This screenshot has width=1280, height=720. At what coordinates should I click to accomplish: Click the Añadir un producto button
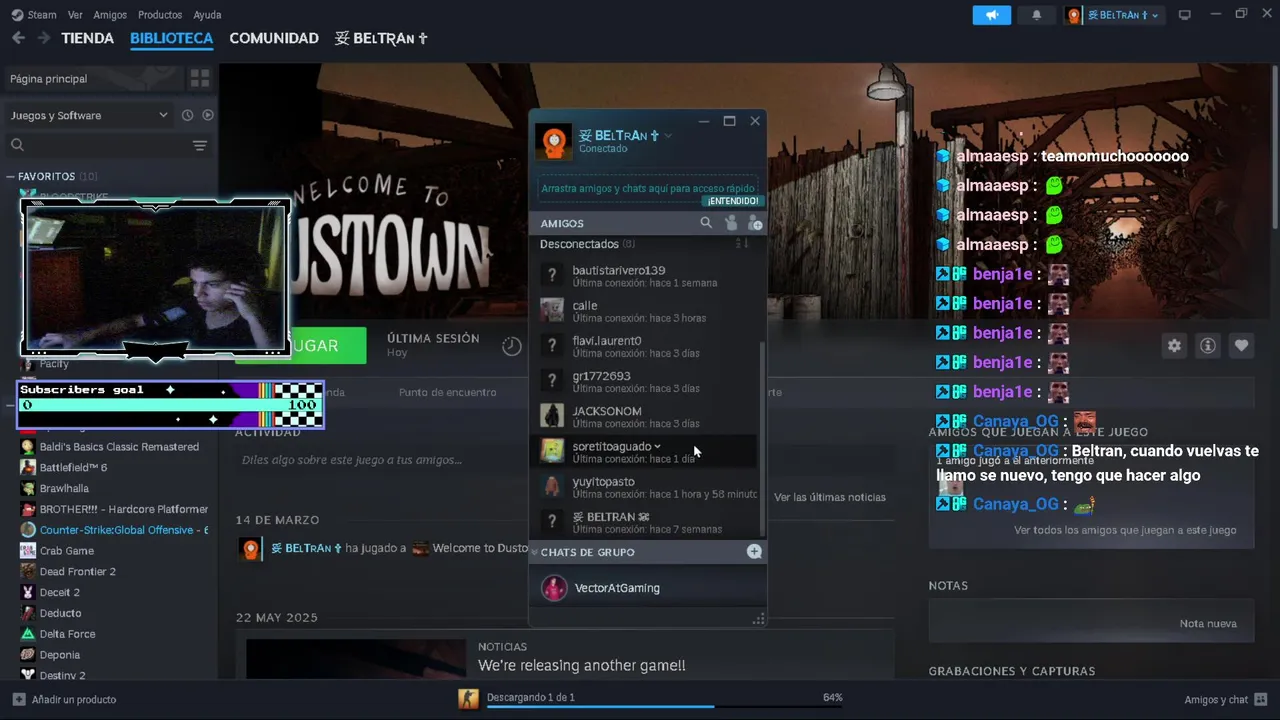[64, 700]
